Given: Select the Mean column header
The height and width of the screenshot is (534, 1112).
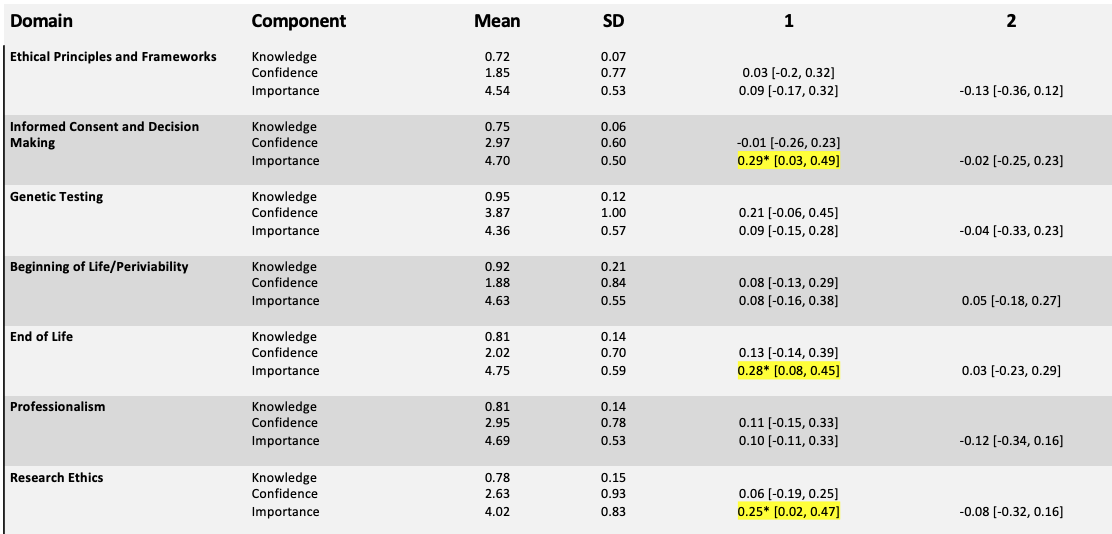Looking at the screenshot, I should coord(497,21).
